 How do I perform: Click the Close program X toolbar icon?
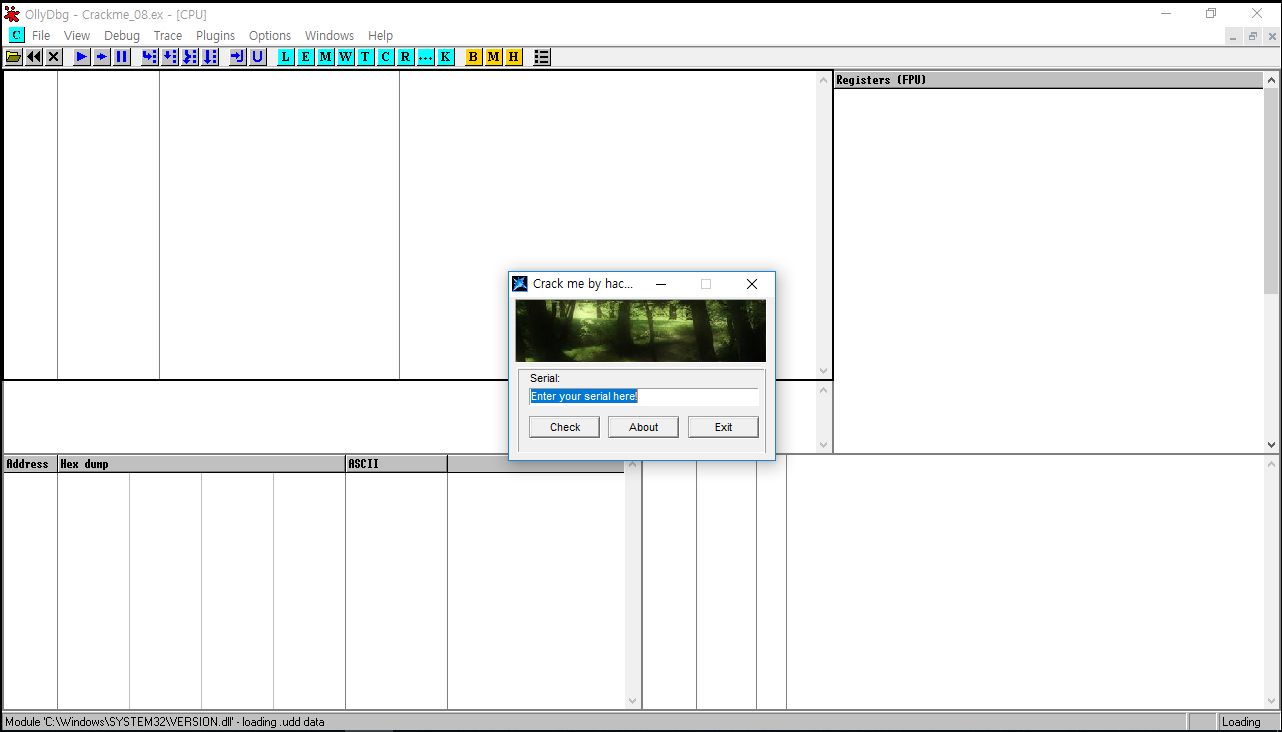click(54, 57)
